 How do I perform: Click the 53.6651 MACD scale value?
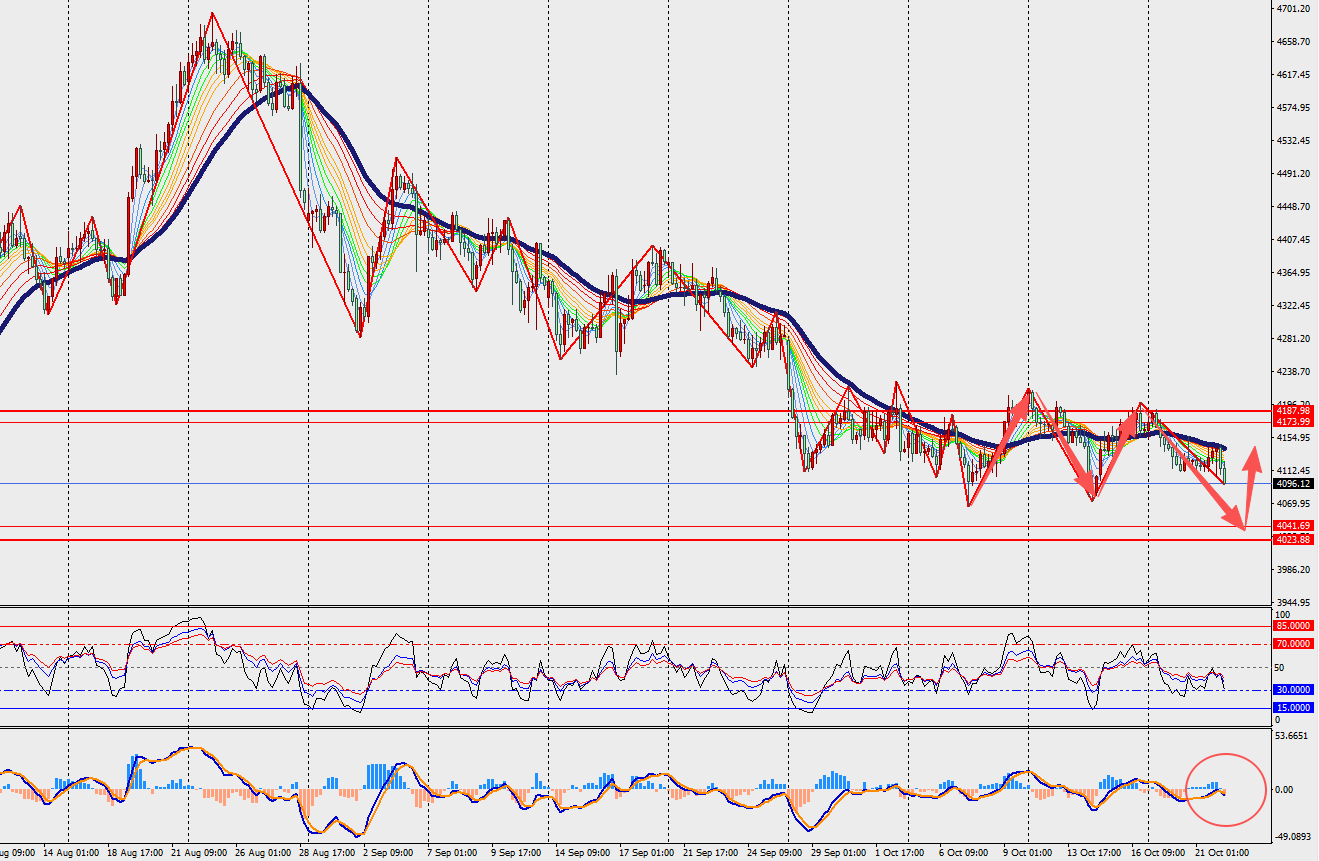point(1291,735)
